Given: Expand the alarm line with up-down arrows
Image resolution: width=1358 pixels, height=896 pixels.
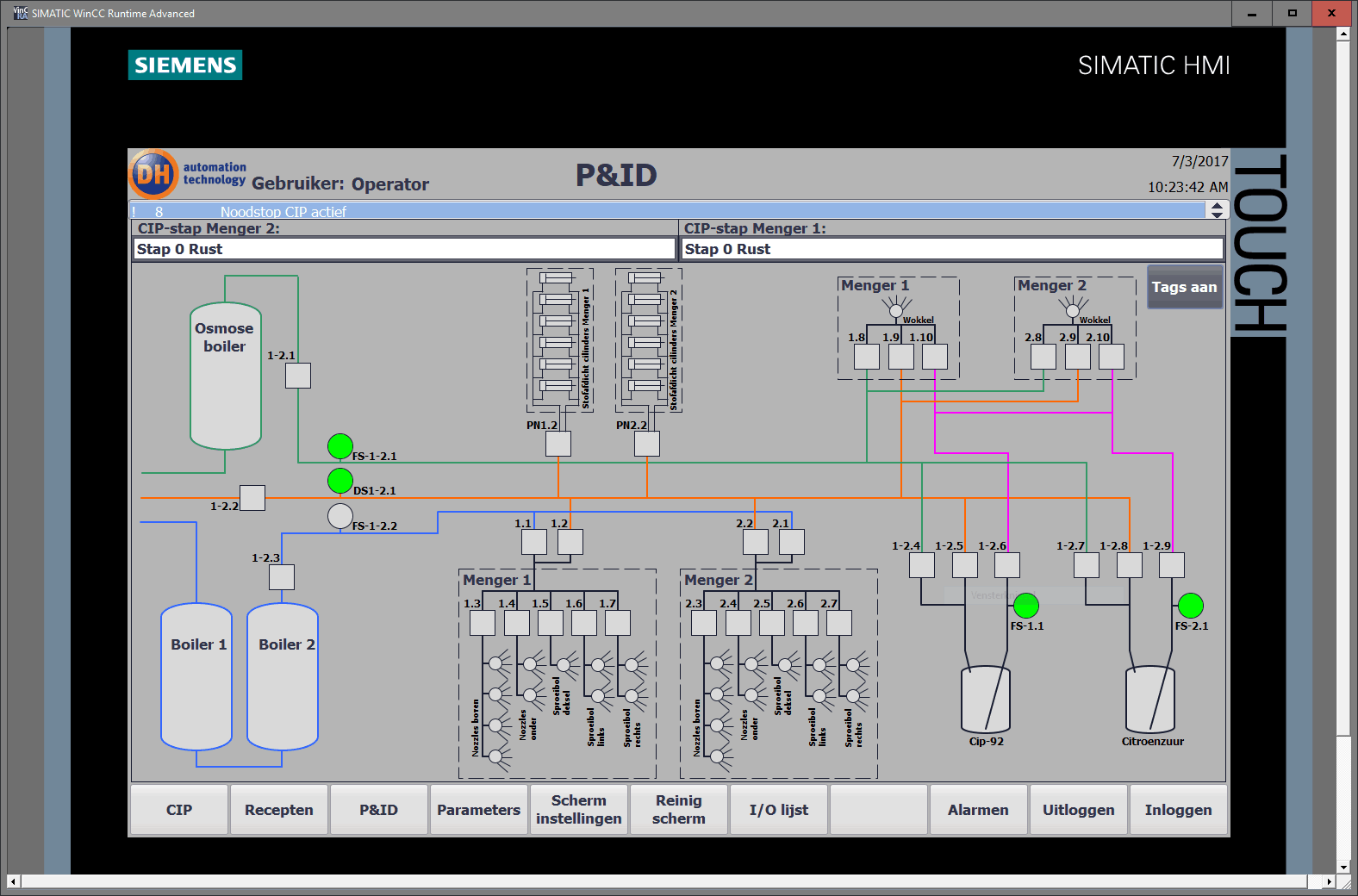Looking at the screenshot, I should [x=1216, y=210].
